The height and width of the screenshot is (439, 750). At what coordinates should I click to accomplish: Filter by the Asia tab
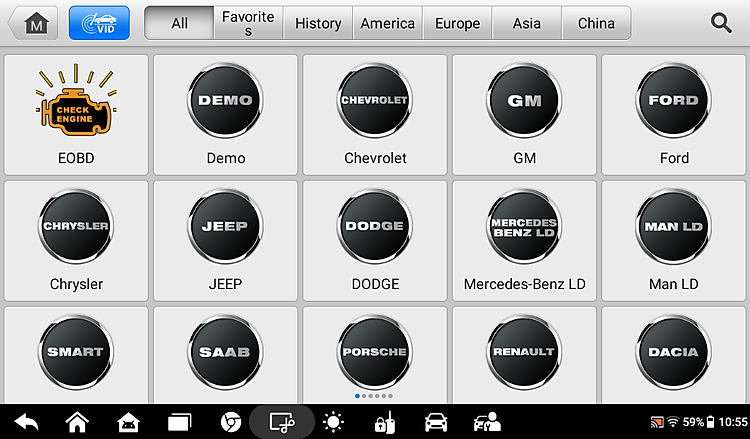(x=527, y=23)
